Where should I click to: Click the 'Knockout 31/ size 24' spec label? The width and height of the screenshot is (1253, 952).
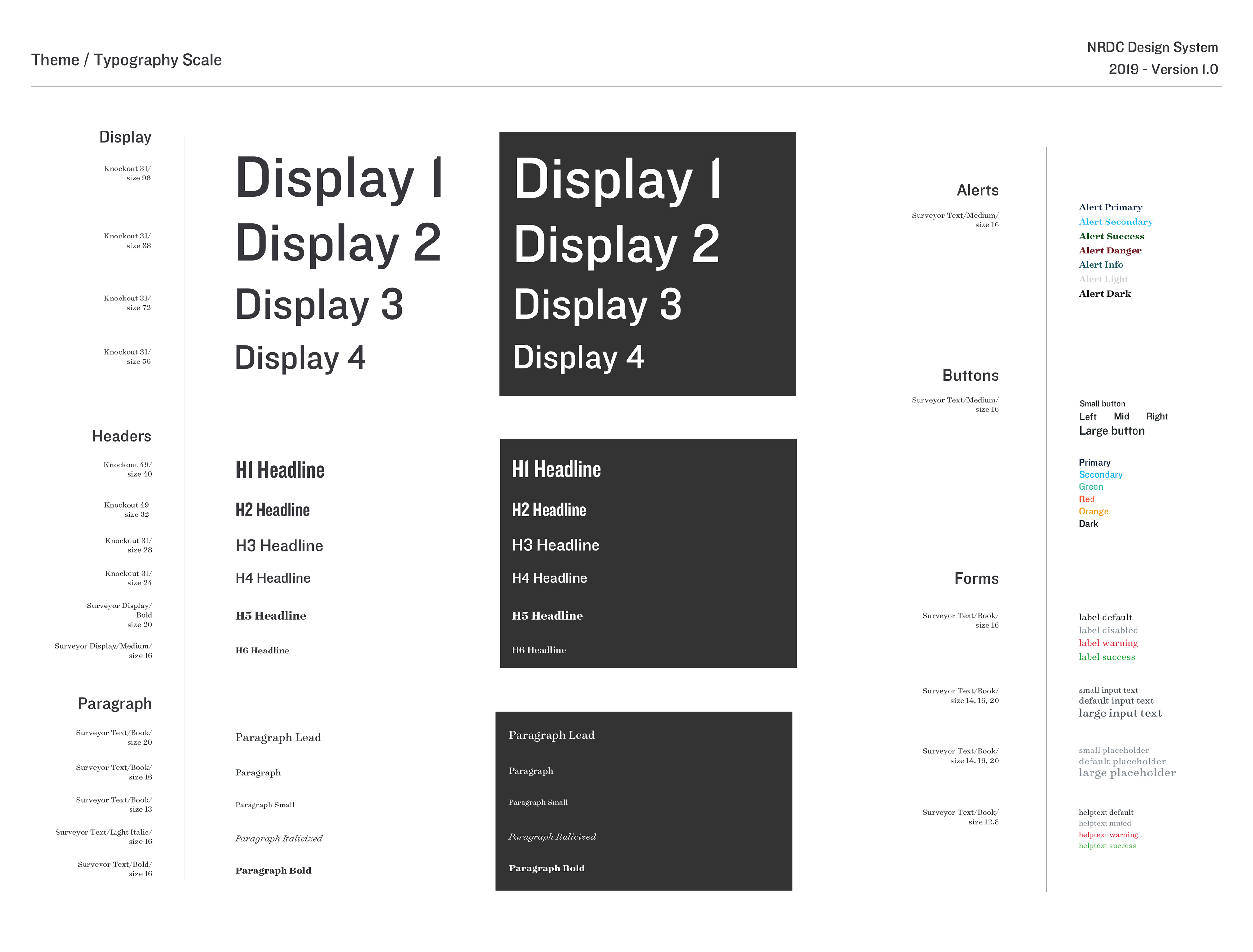129,578
